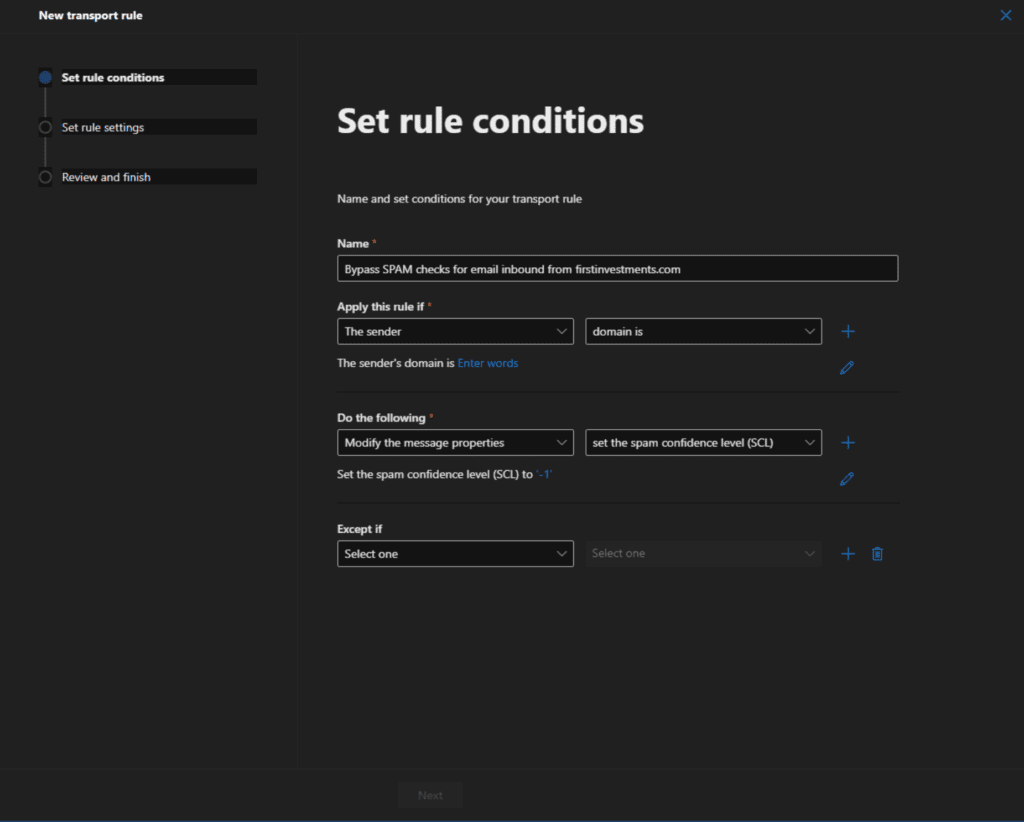Image resolution: width=1024 pixels, height=822 pixels.
Task: Add another condition with the plus icon
Action: pyautogui.click(x=847, y=331)
